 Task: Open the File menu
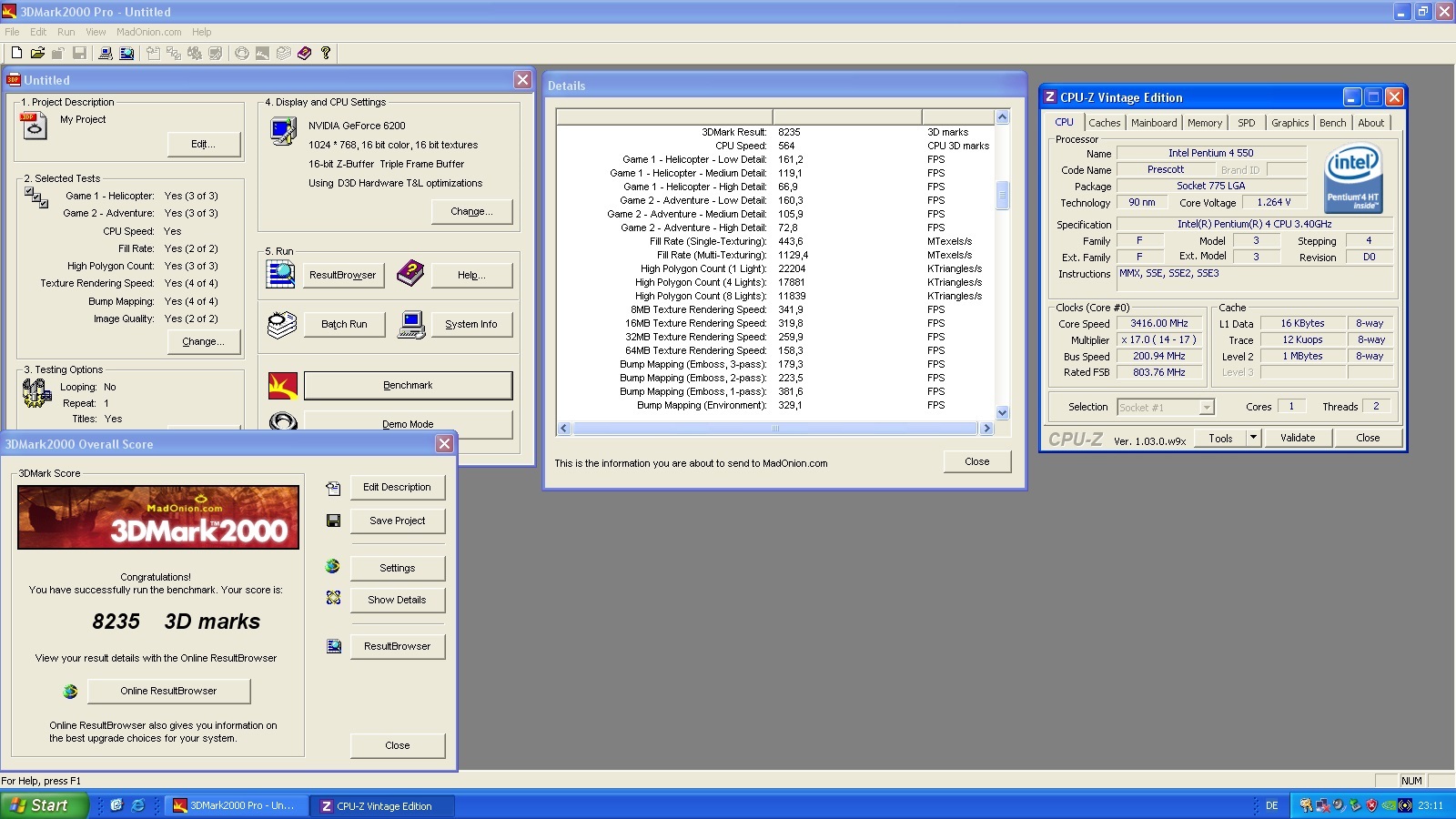[12, 32]
